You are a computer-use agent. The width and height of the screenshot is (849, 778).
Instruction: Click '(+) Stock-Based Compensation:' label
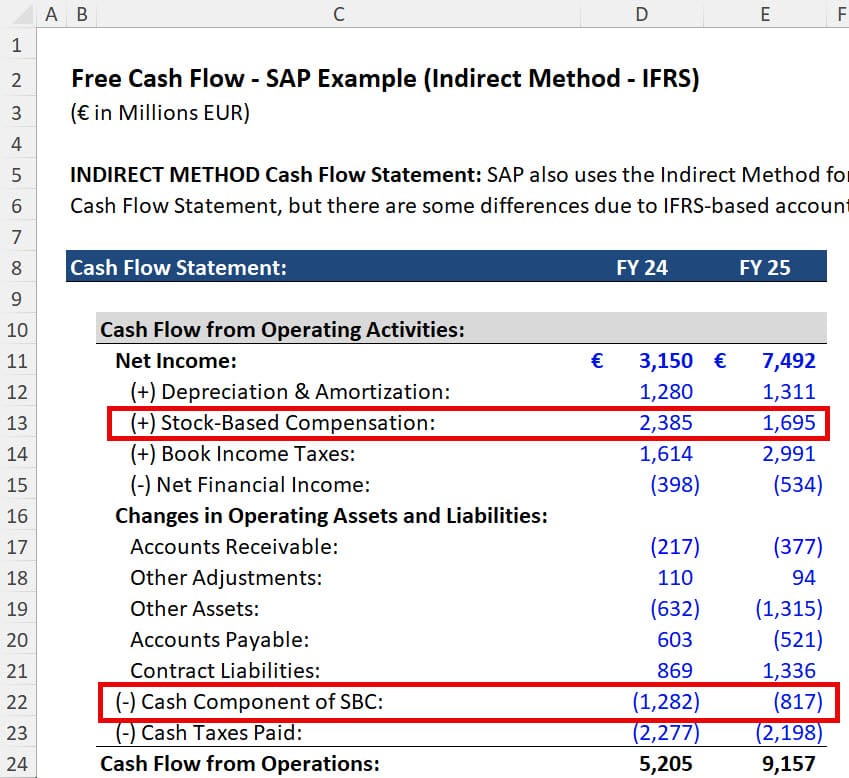[x=283, y=423]
